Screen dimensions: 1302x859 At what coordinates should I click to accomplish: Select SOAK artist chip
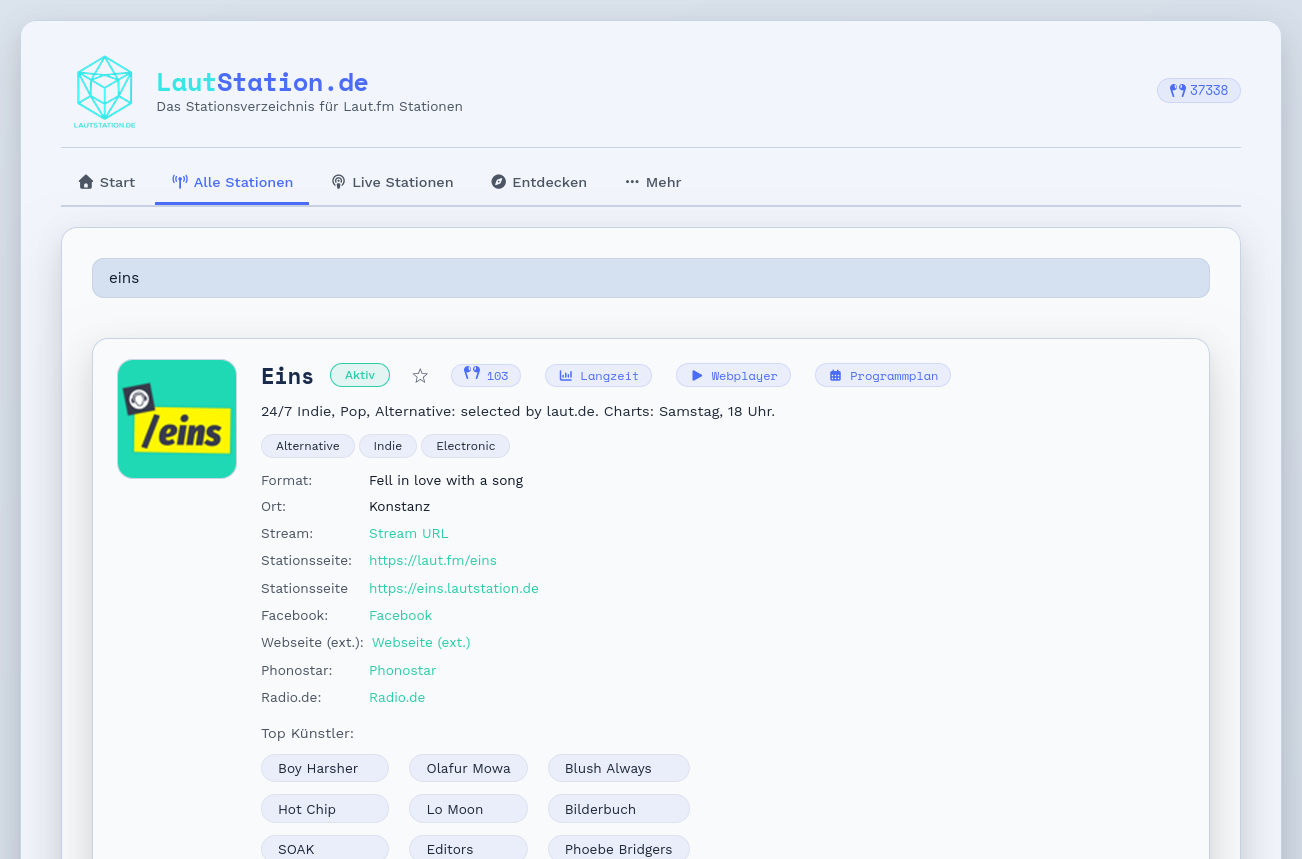325,848
